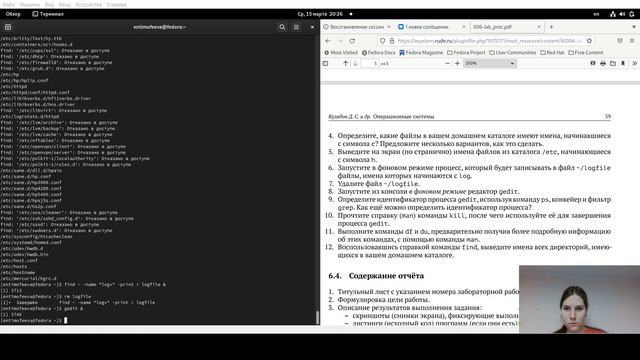
Task: Open GNOME Activities overview button
Action: [13, 14]
